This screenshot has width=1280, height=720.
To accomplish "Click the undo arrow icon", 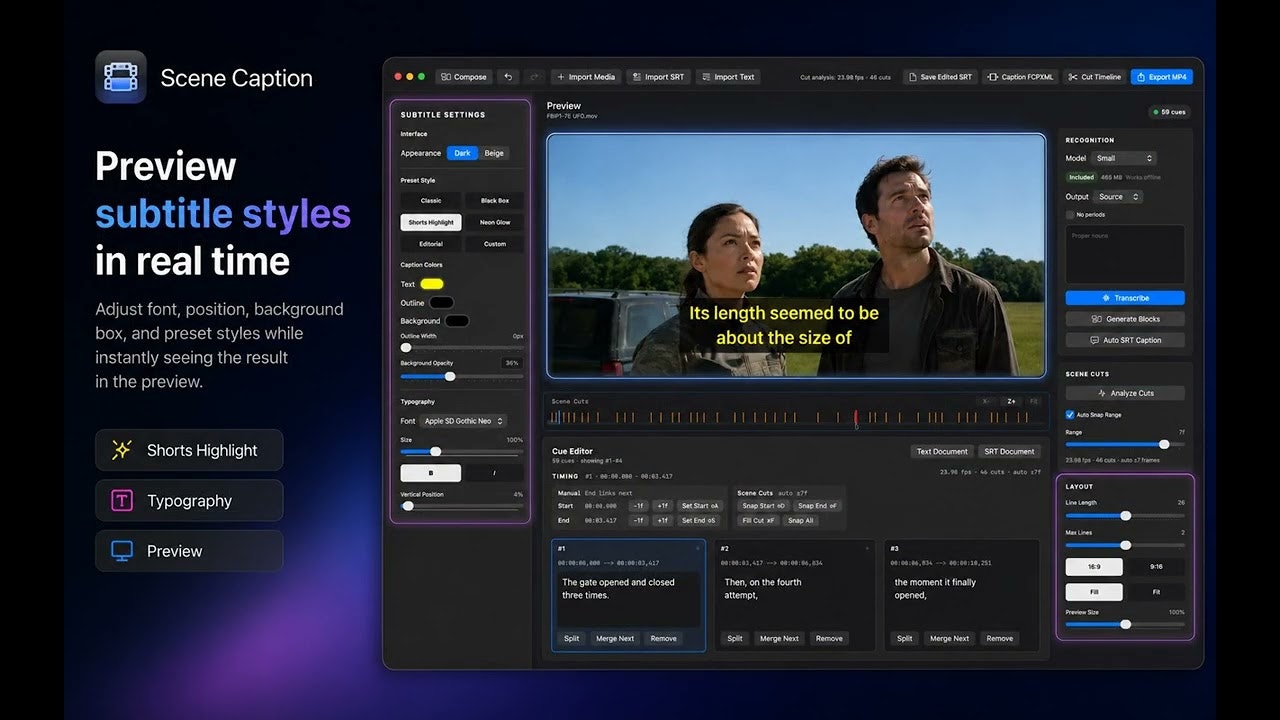I will pos(508,77).
